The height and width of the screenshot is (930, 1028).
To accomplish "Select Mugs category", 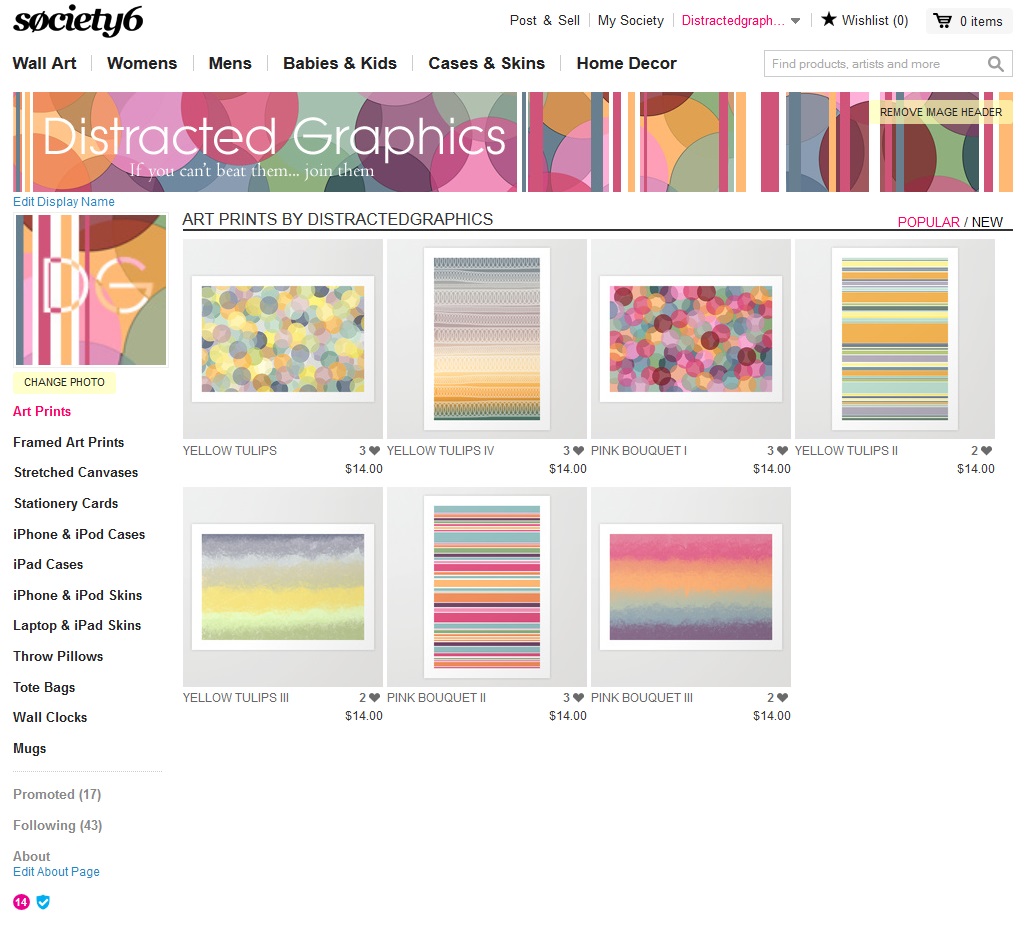I will 30,748.
